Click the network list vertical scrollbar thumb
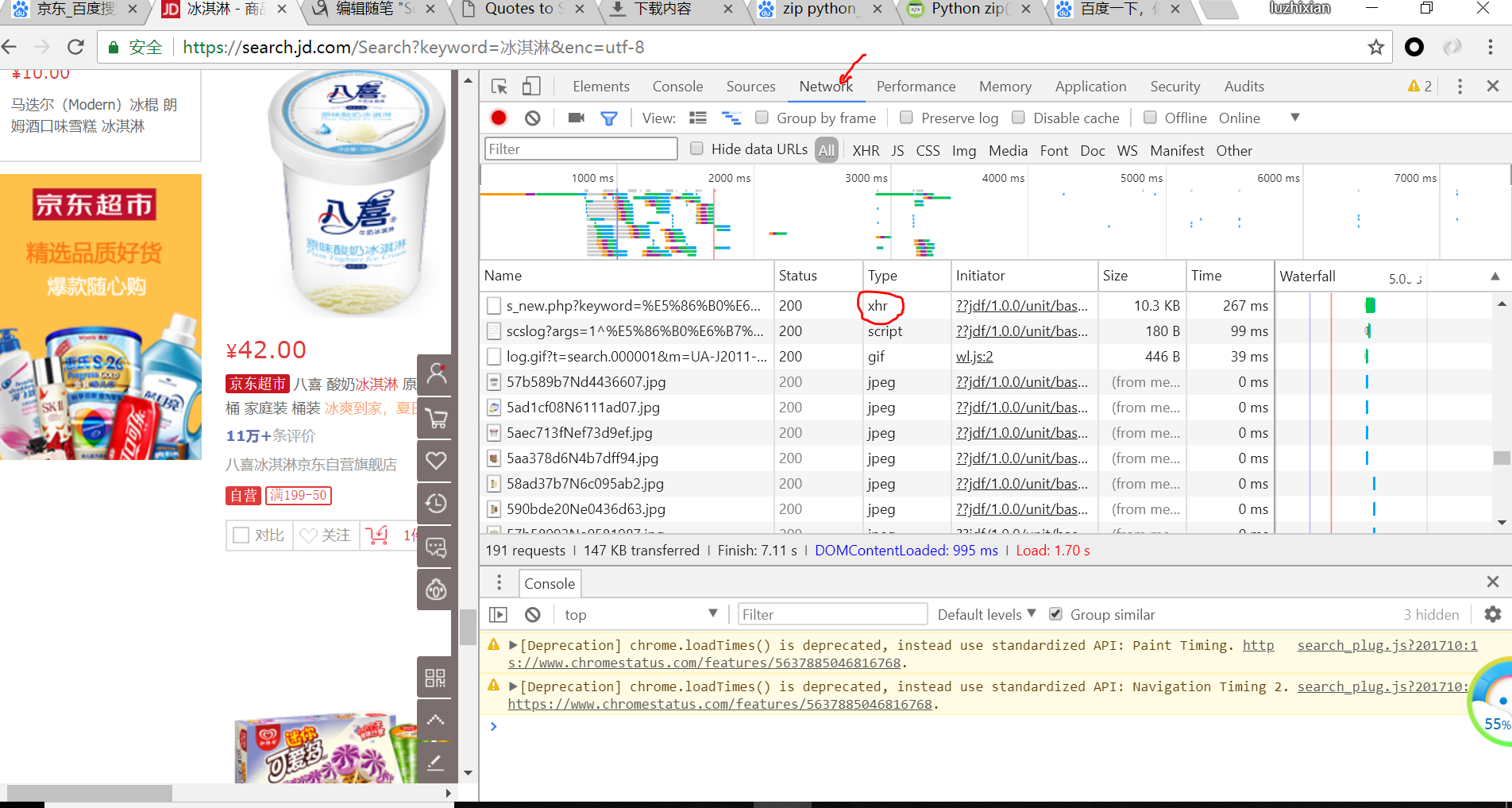This screenshot has height=808, width=1512. coord(1501,458)
